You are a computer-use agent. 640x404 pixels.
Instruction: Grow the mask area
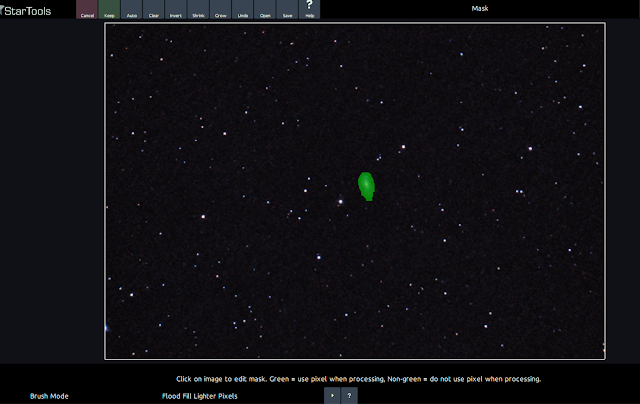[221, 11]
